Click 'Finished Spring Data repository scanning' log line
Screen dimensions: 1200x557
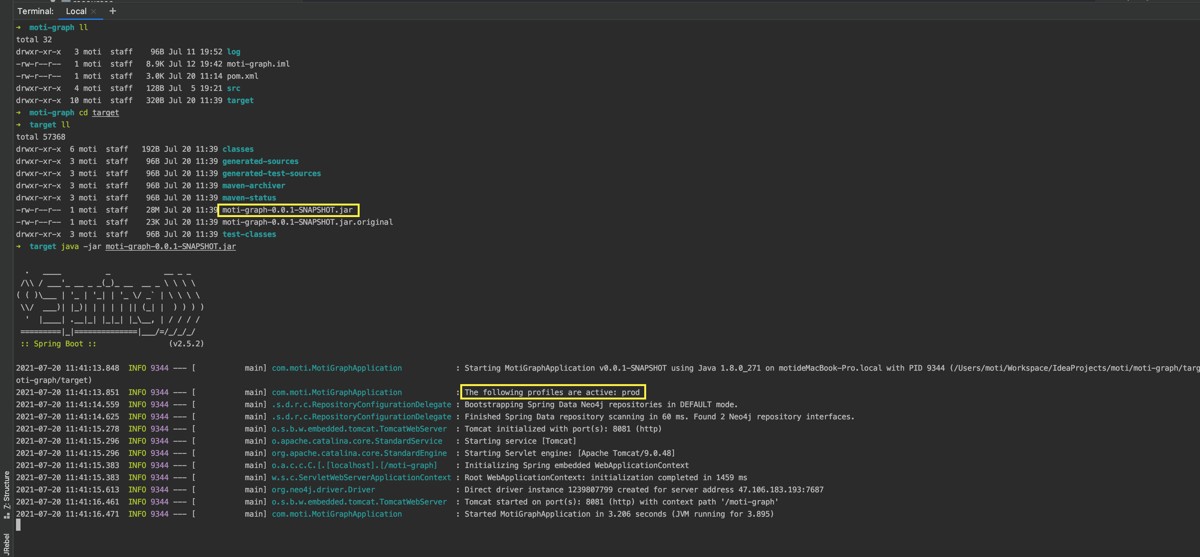[659, 417]
